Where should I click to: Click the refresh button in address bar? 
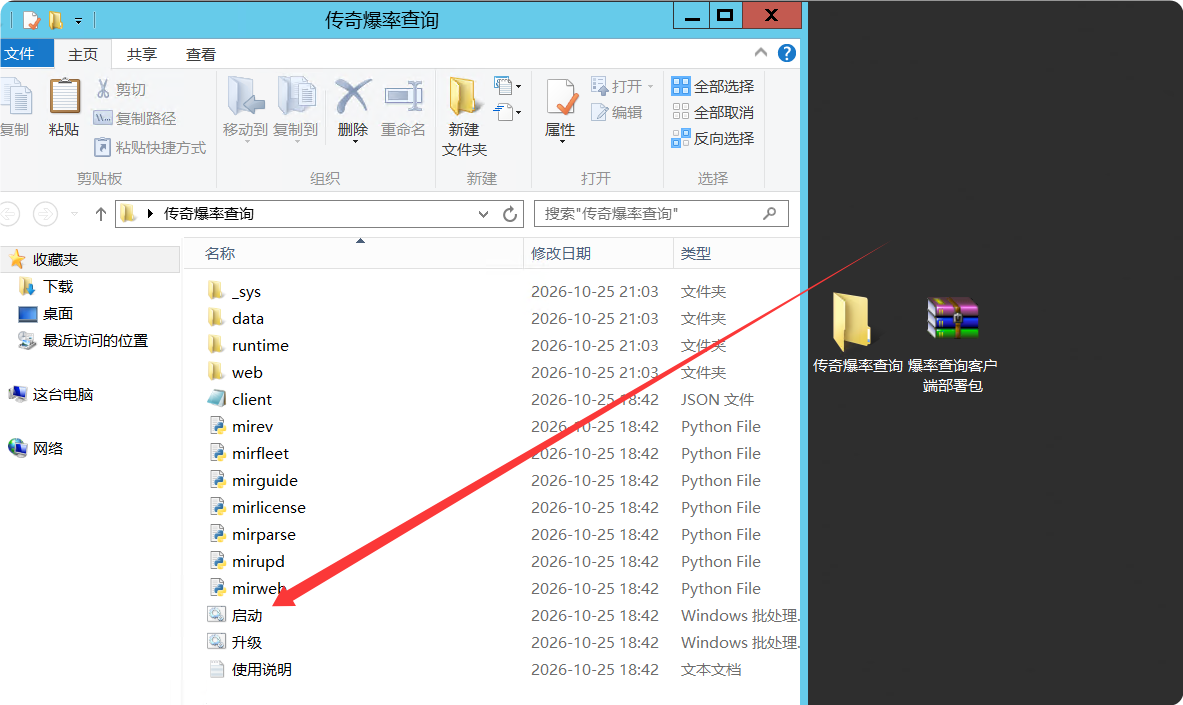(510, 214)
